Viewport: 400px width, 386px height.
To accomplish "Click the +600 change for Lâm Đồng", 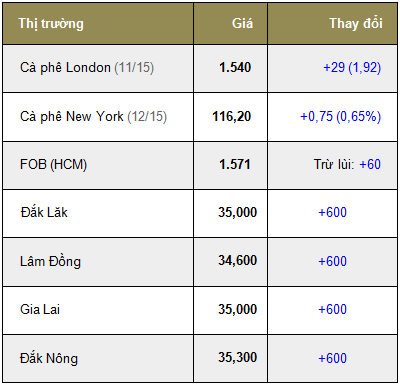I will tap(333, 261).
